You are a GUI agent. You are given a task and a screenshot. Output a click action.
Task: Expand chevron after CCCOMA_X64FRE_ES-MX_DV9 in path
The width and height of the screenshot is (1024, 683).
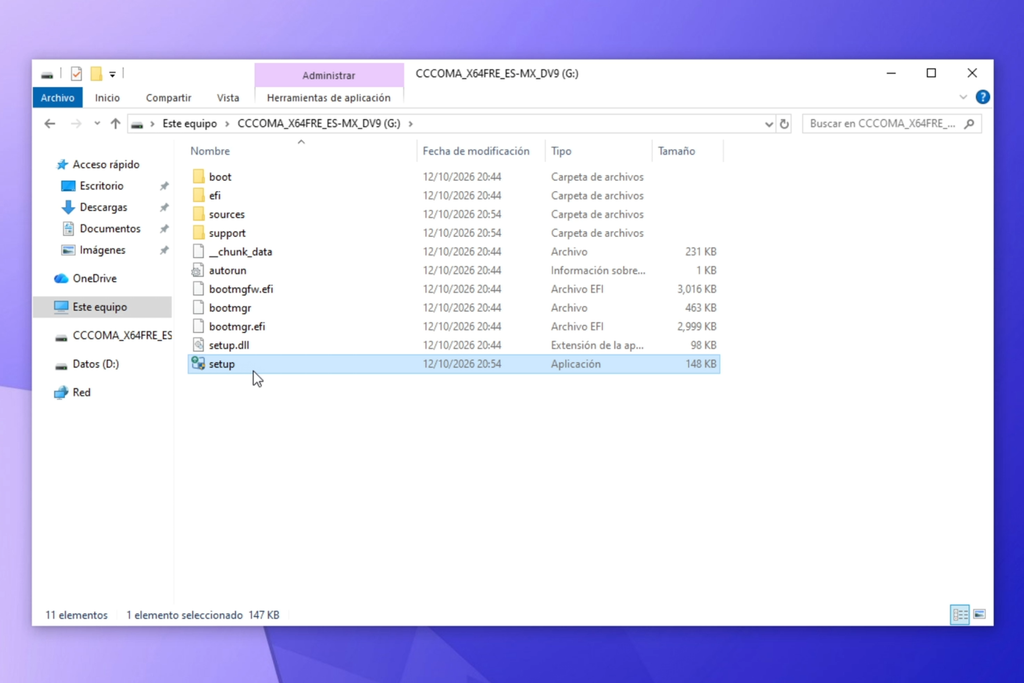click(x=411, y=123)
